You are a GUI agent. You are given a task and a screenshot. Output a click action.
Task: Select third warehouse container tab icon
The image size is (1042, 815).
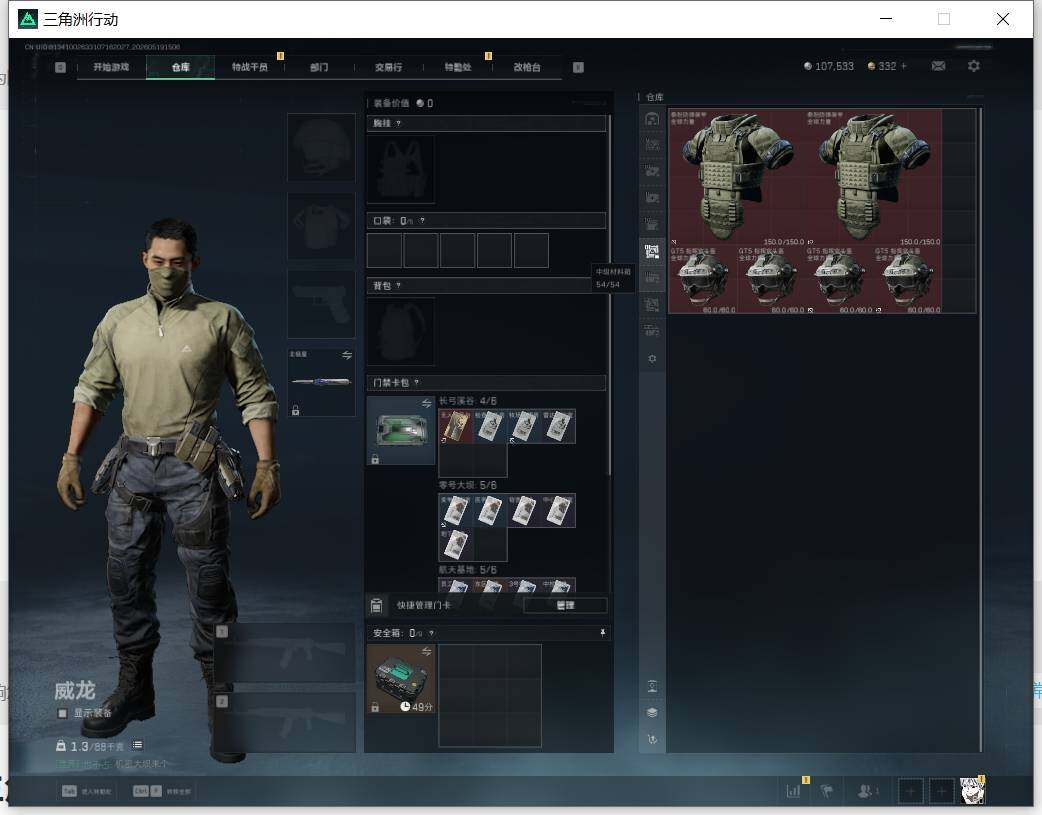(x=652, y=172)
